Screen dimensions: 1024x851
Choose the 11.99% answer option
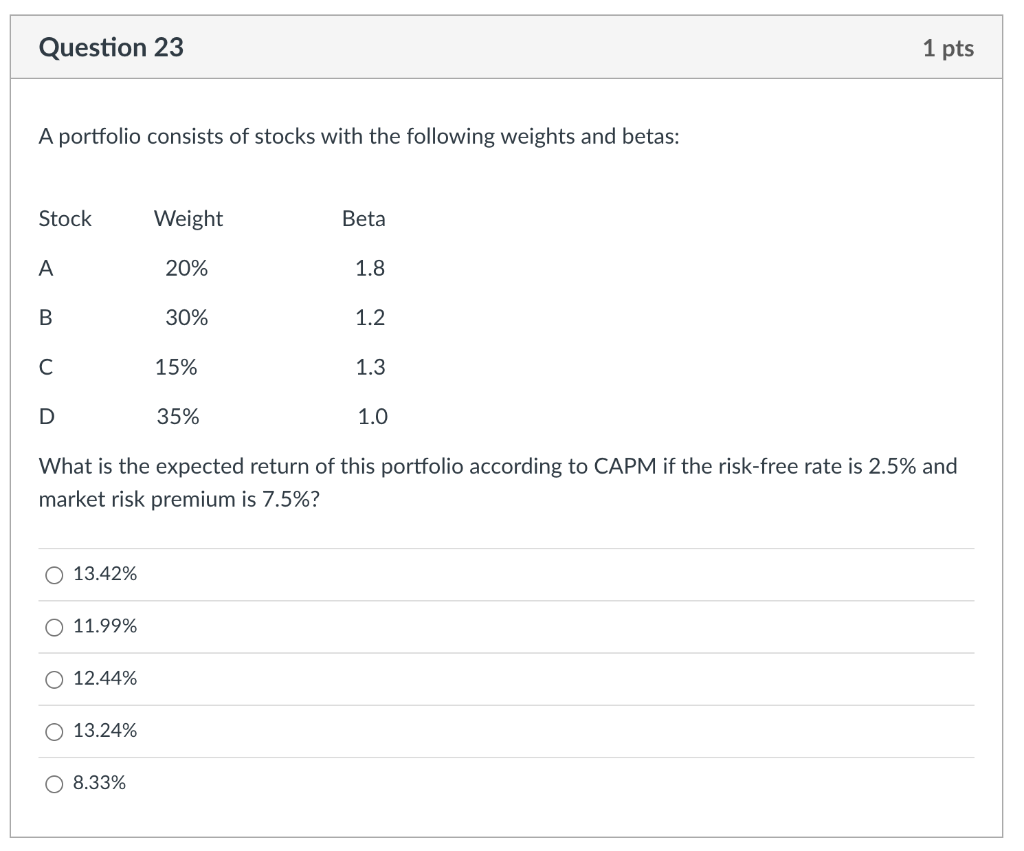tap(53, 627)
